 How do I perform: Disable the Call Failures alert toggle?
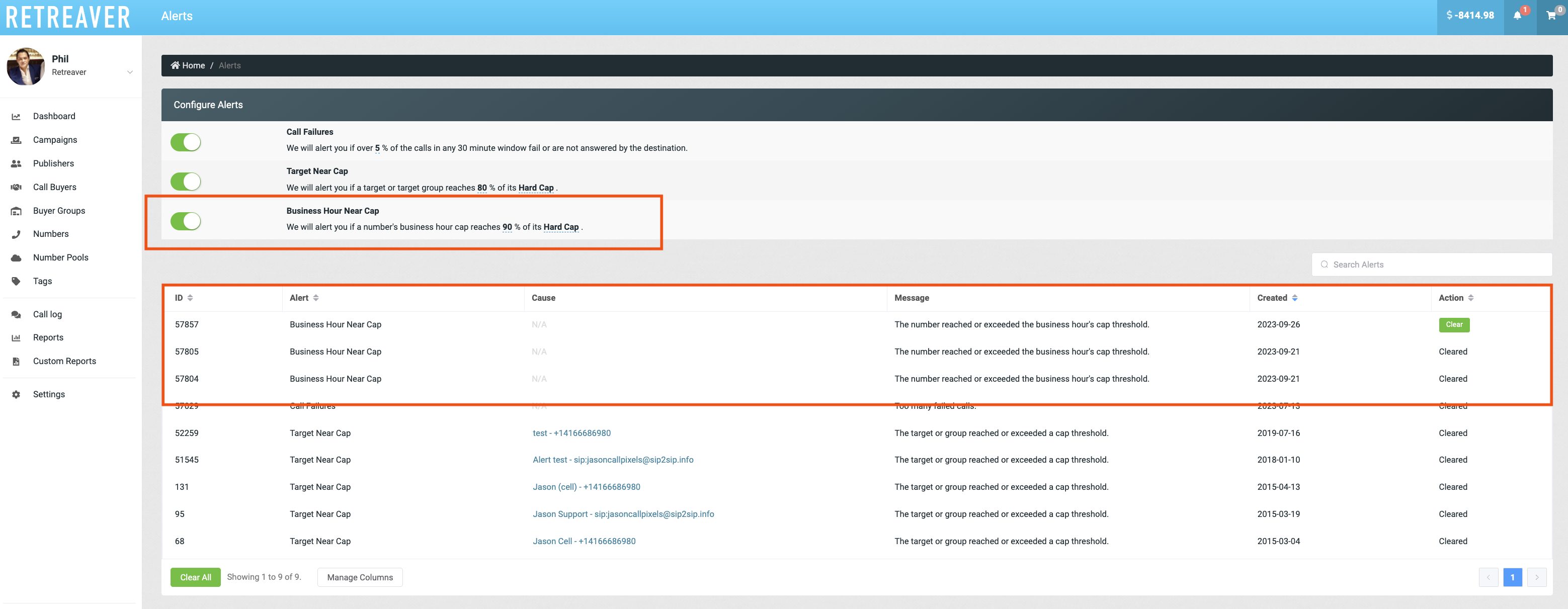(x=186, y=142)
